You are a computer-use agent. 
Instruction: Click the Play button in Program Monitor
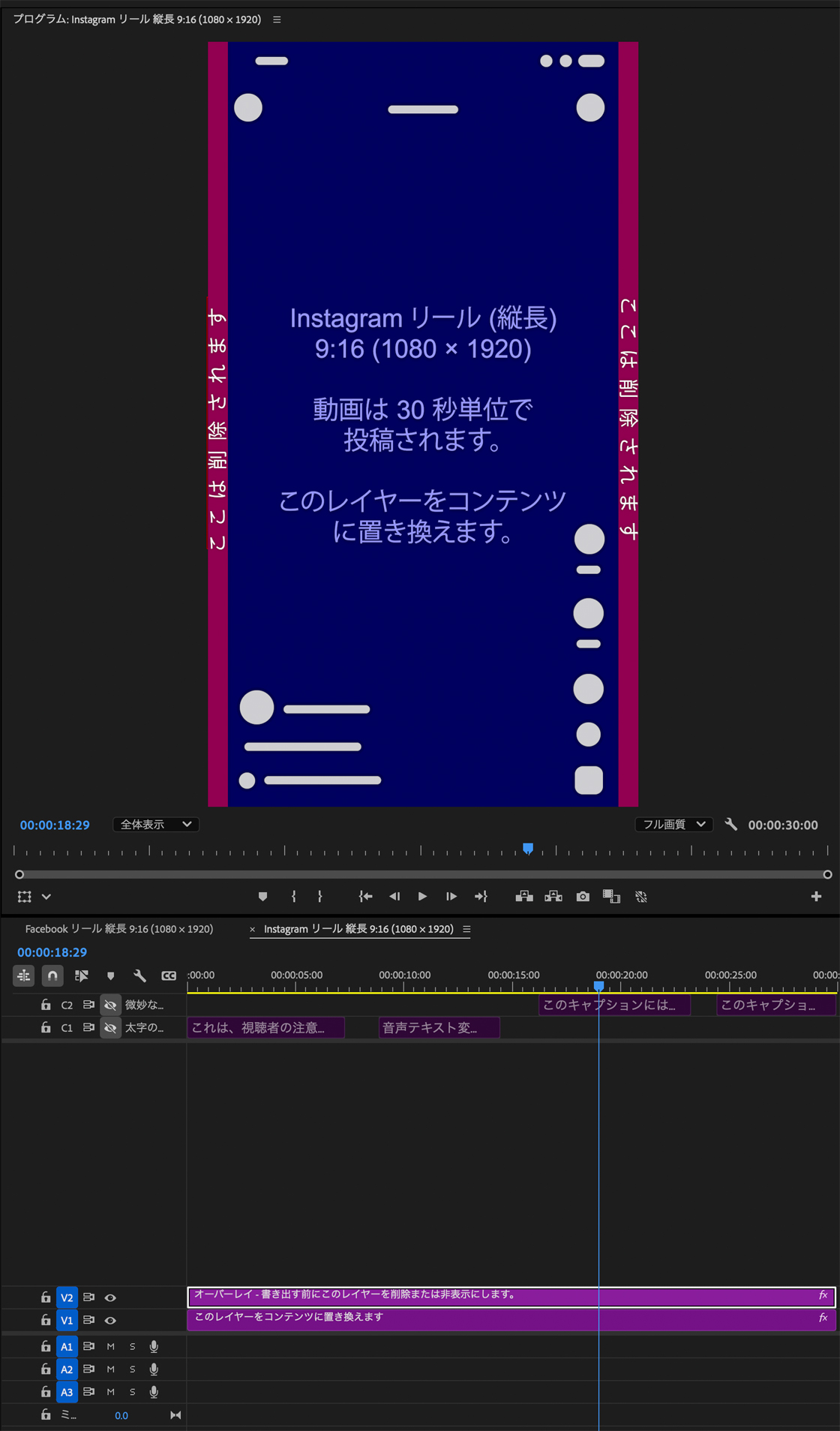click(422, 896)
